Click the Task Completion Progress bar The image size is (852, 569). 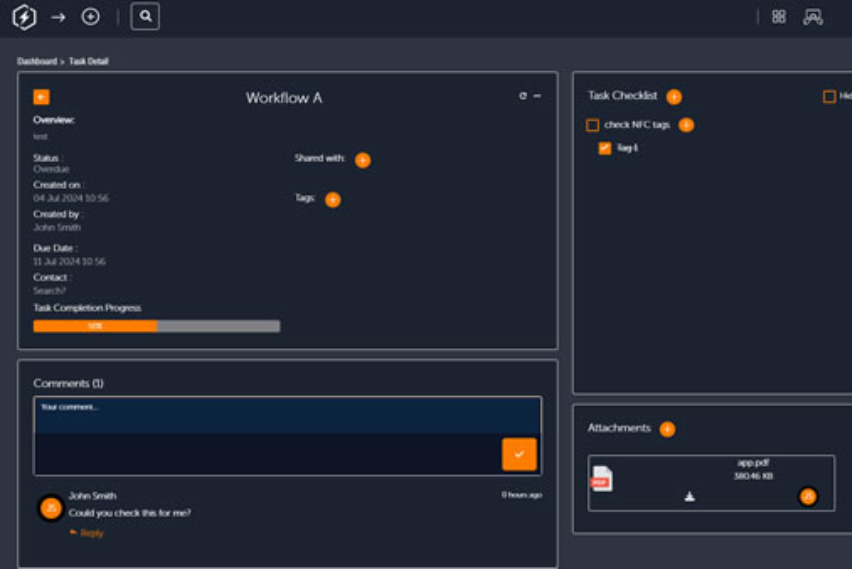(156, 326)
